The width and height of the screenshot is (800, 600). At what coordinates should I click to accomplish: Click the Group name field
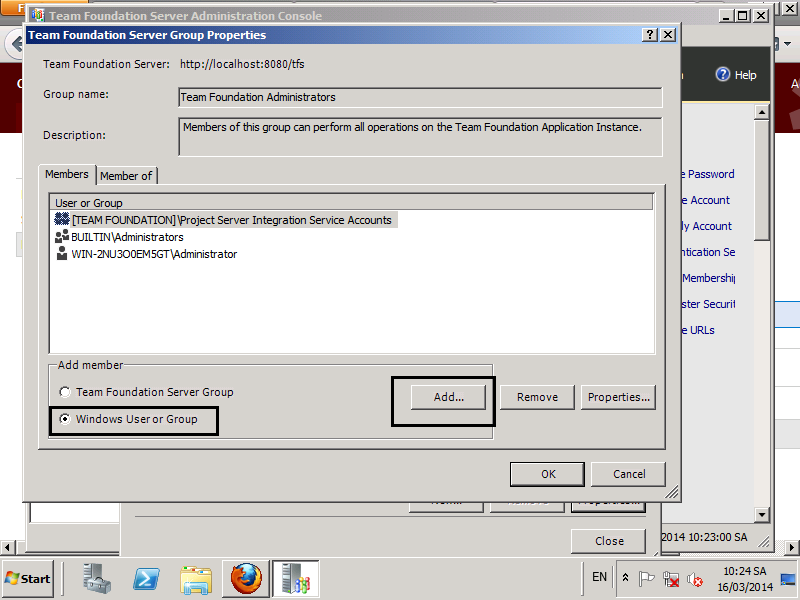(x=420, y=97)
